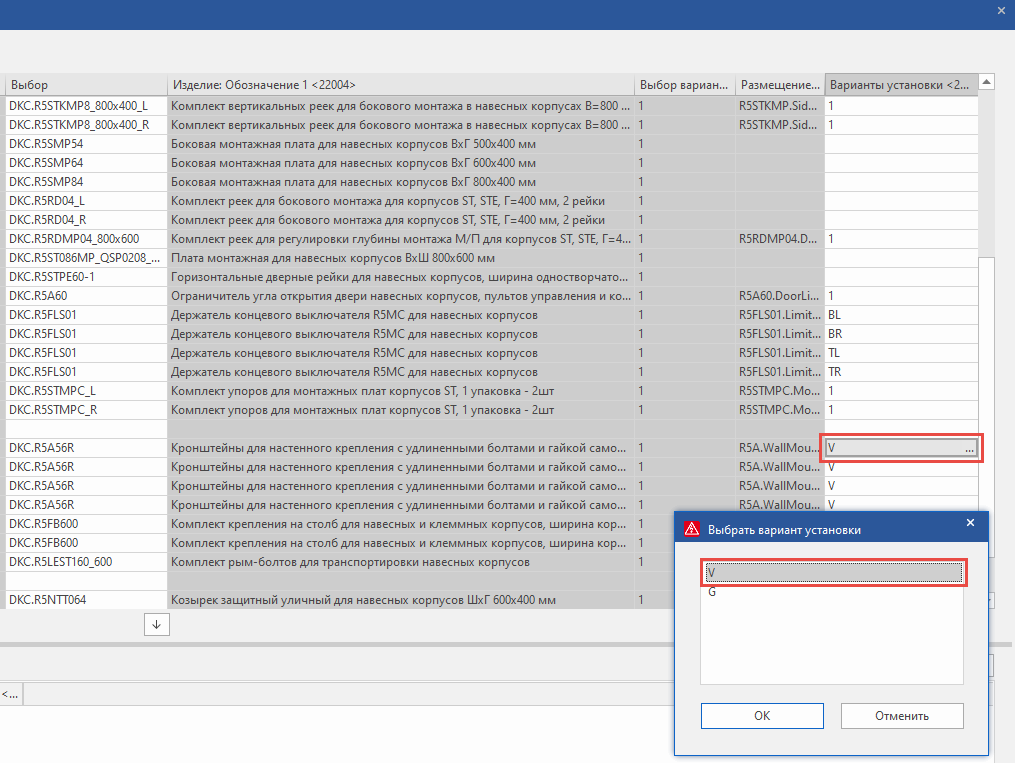Screen dimensions: 1015x763
Task: Click description 'Комплект рым-болтов для транспортировки навесных корпусов'
Action: pyautogui.click(x=401, y=562)
